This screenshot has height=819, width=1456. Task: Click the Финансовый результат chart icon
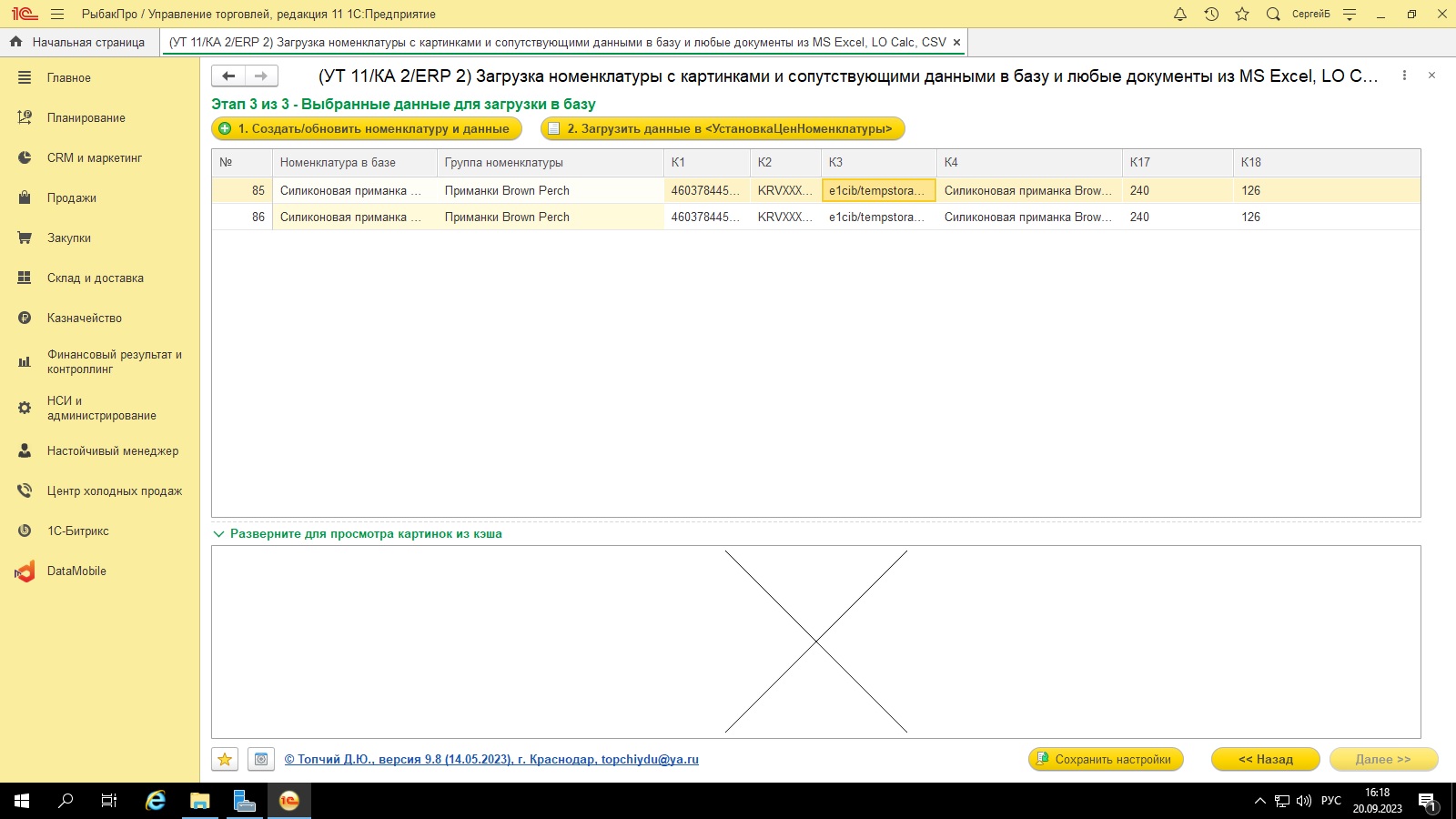[x=25, y=362]
